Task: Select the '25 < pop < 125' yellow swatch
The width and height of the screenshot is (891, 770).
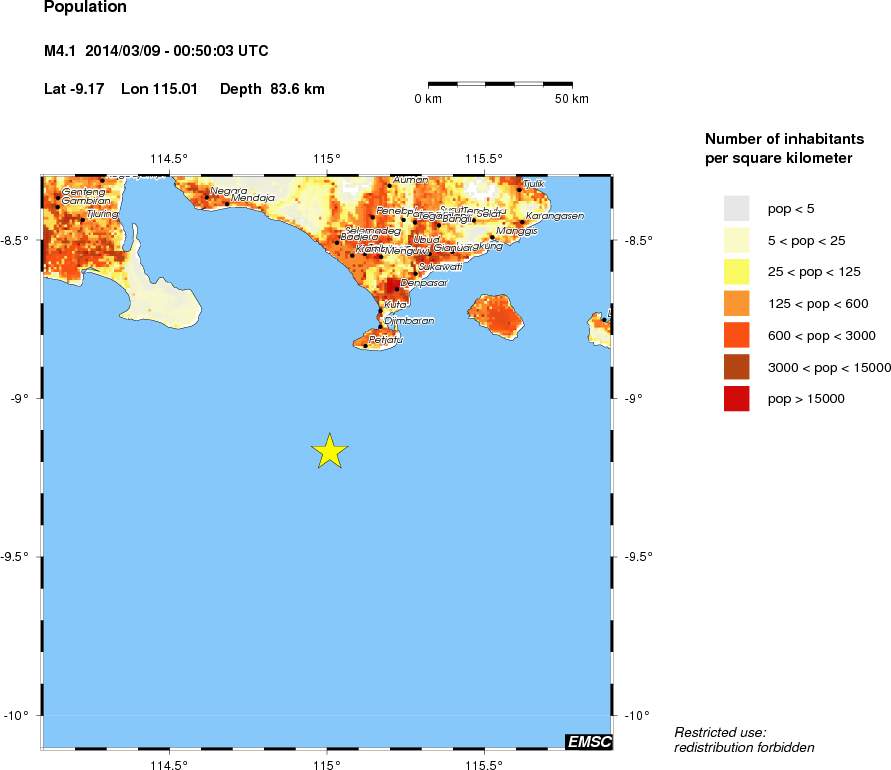Action: pyautogui.click(x=736, y=271)
